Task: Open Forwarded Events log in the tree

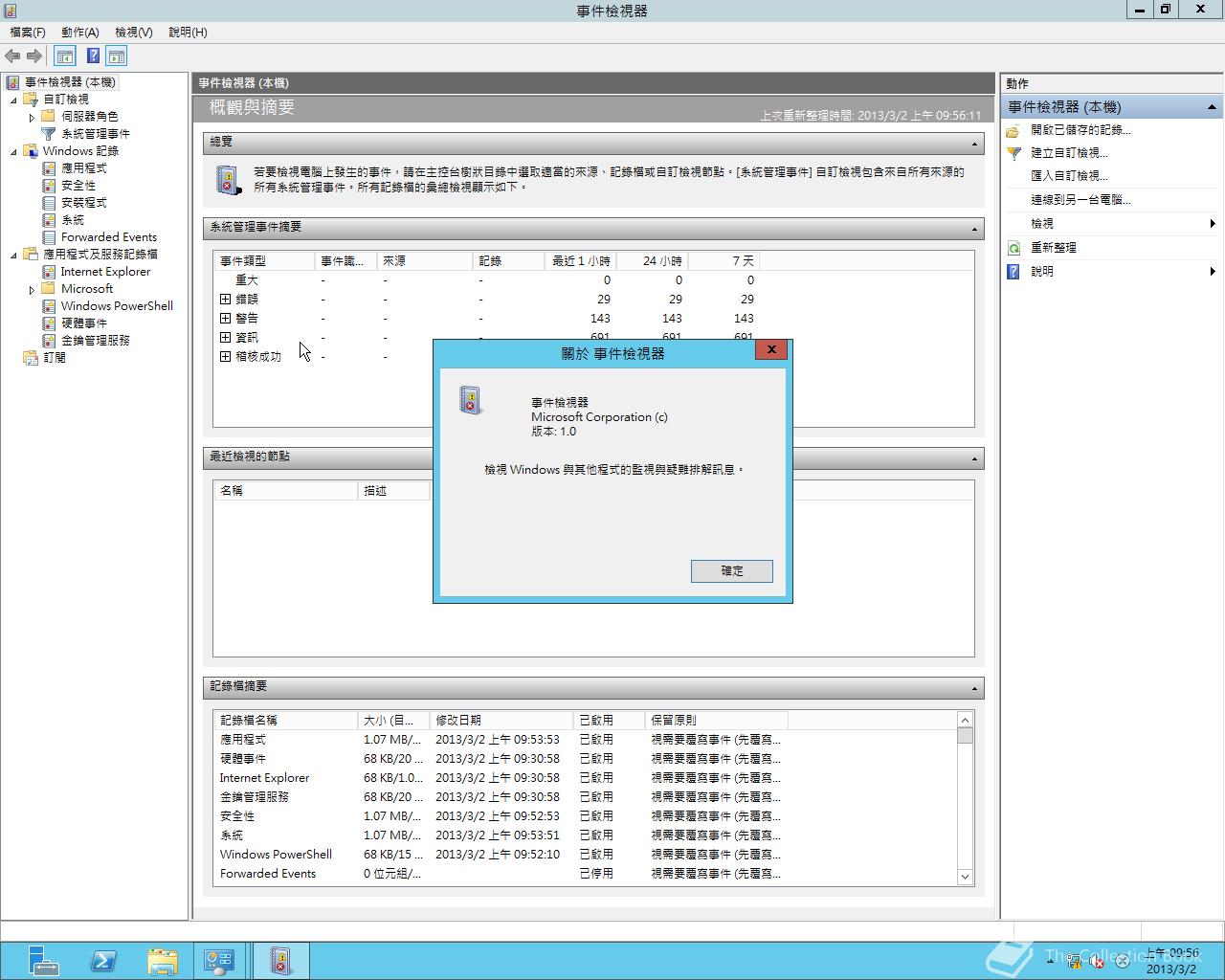Action: (108, 237)
